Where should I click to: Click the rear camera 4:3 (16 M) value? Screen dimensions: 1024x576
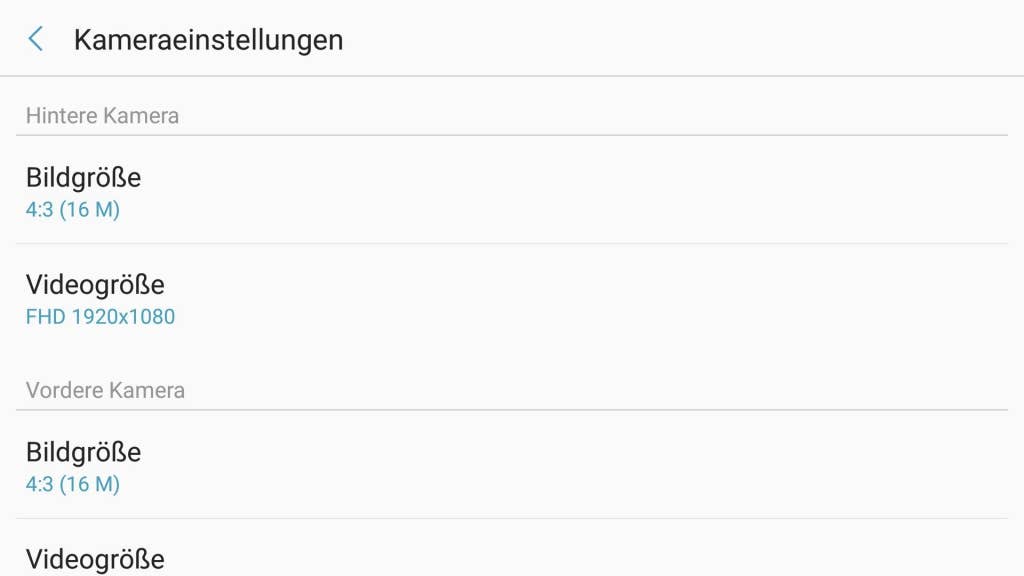click(72, 210)
